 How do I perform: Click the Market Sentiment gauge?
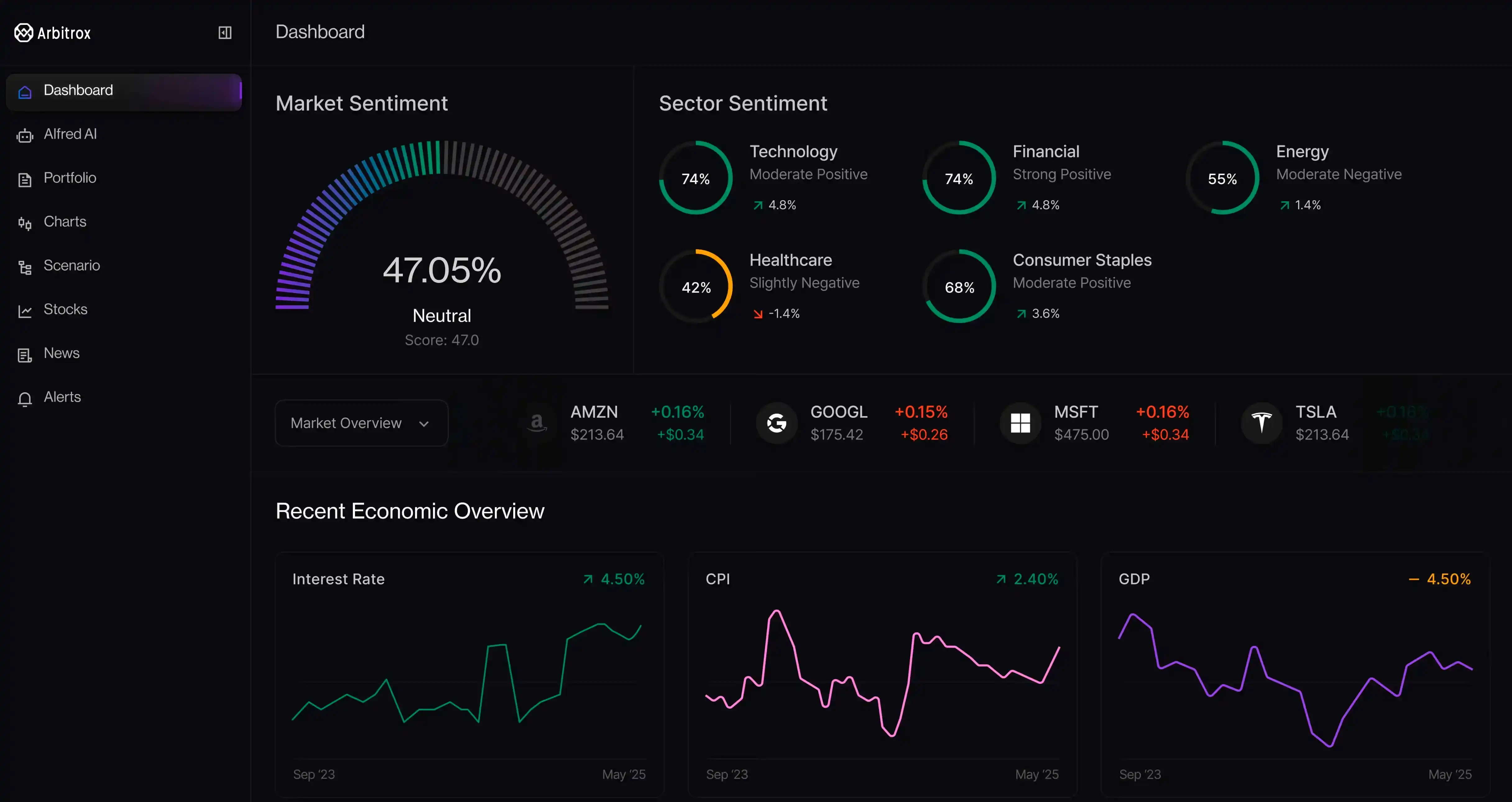click(441, 247)
